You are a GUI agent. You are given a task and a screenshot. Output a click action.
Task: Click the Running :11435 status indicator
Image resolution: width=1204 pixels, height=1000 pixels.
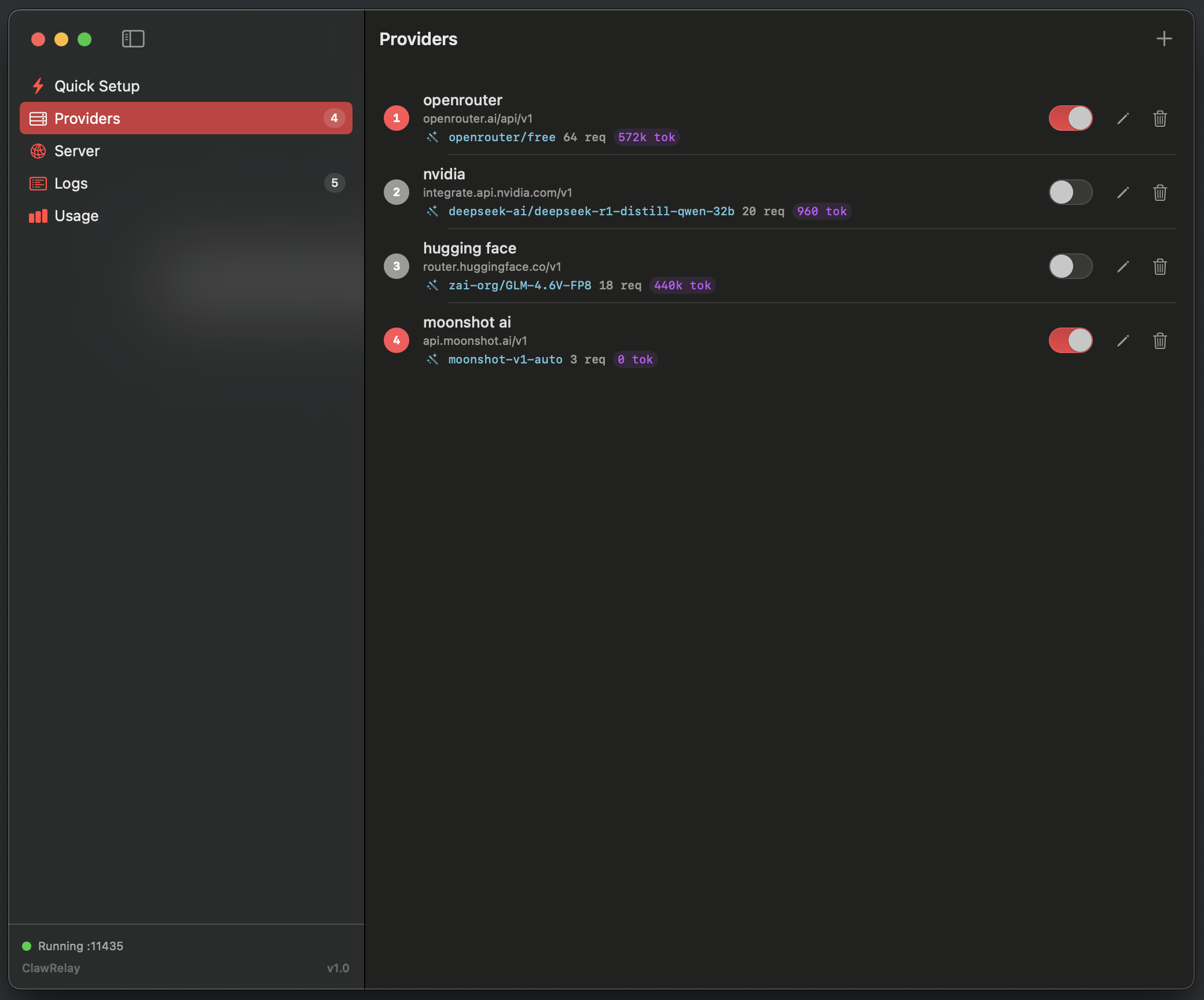pyautogui.click(x=73, y=946)
